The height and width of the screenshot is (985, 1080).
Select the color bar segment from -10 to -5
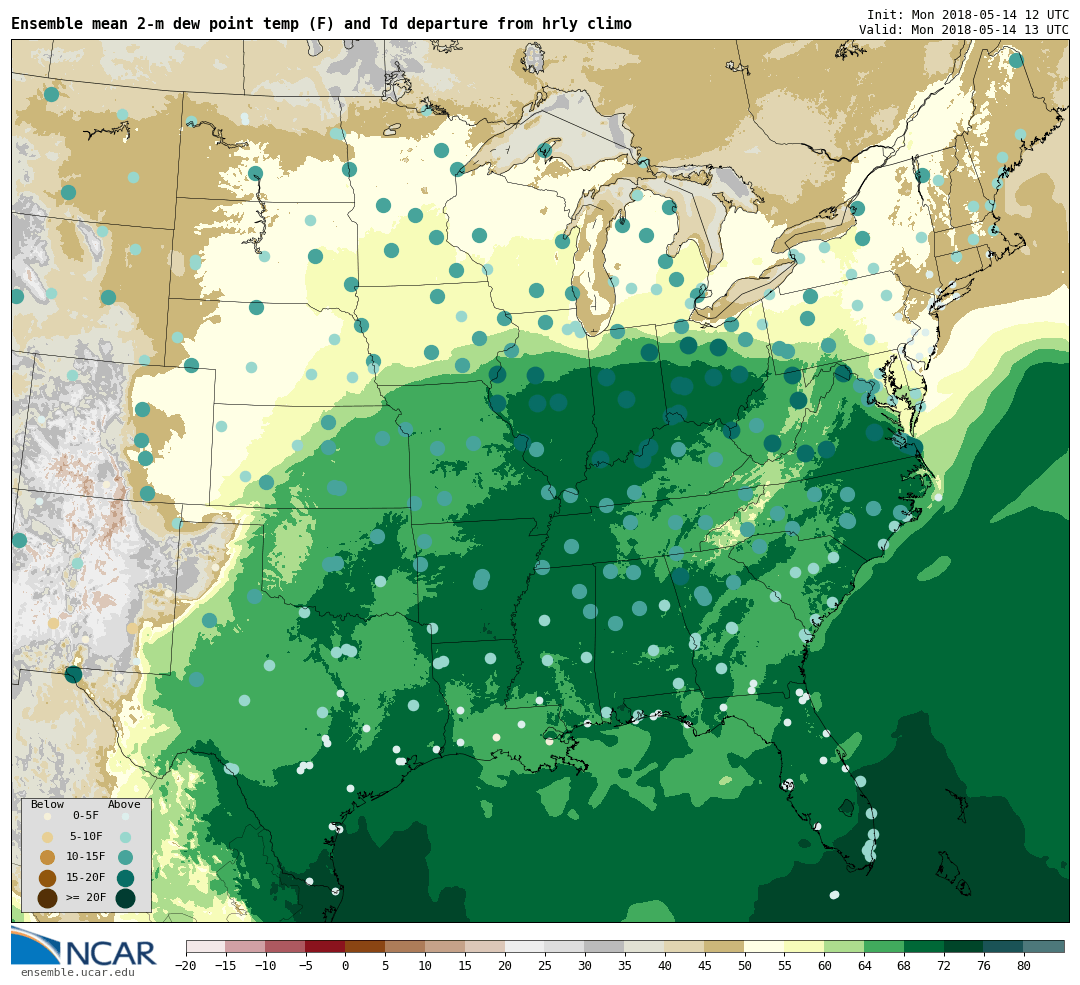point(286,946)
